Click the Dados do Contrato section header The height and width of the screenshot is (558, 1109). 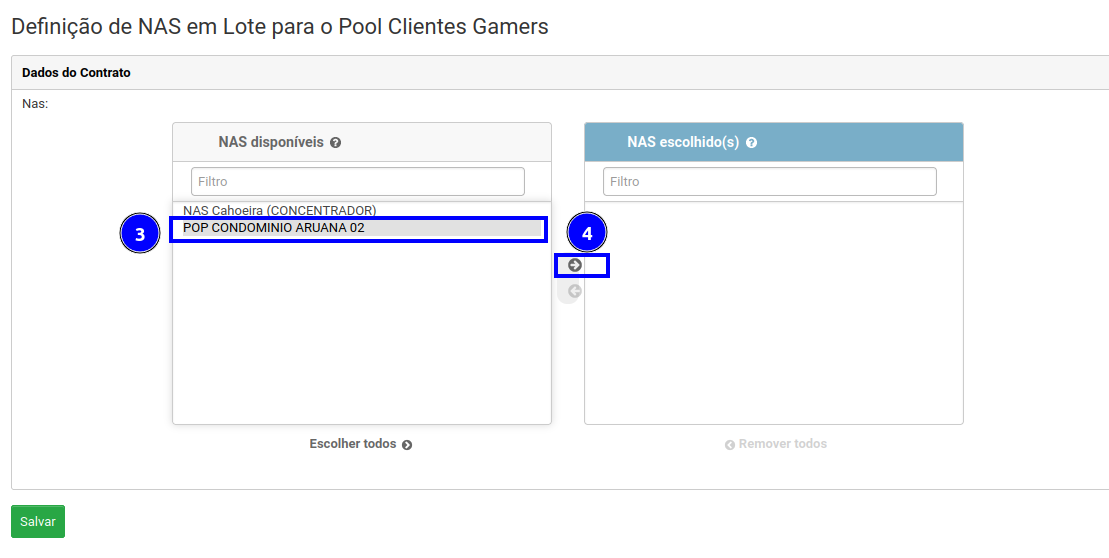pyautogui.click(x=76, y=73)
